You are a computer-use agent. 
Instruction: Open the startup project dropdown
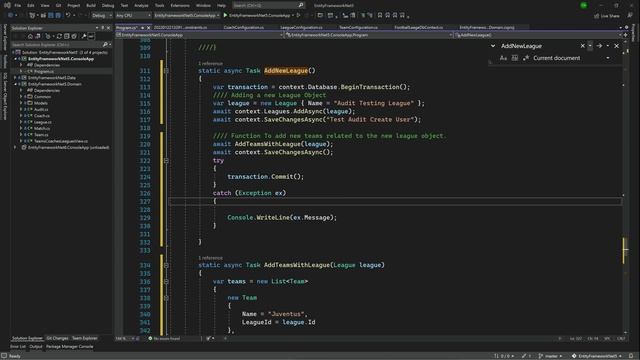[x=187, y=15]
